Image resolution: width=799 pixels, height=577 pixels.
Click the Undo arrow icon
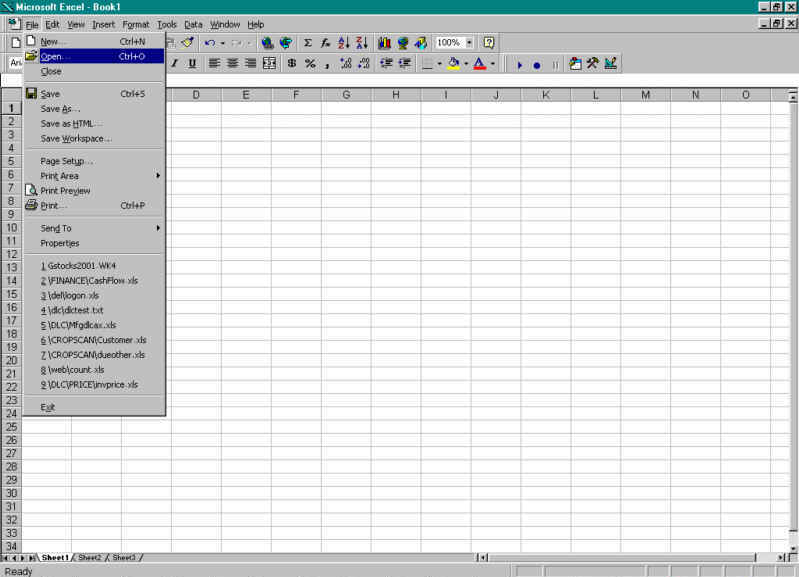coord(209,43)
